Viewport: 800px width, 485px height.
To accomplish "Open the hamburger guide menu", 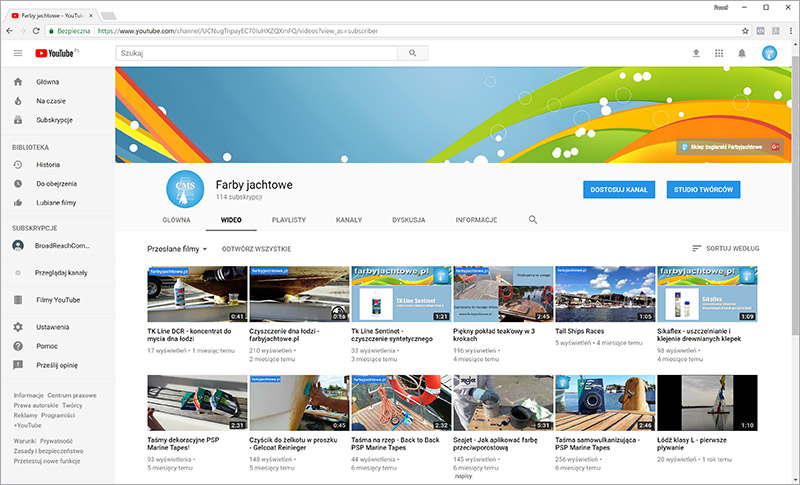I will [18, 53].
